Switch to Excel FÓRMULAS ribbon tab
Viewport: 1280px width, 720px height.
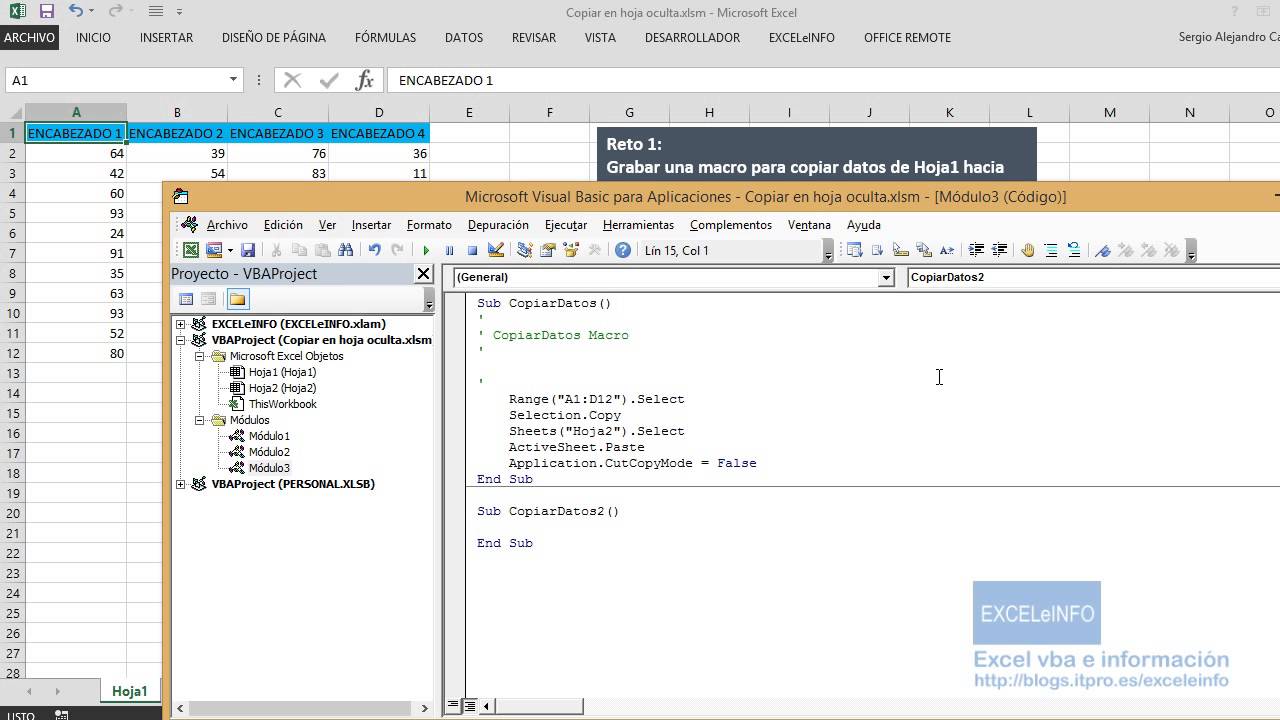(x=385, y=38)
